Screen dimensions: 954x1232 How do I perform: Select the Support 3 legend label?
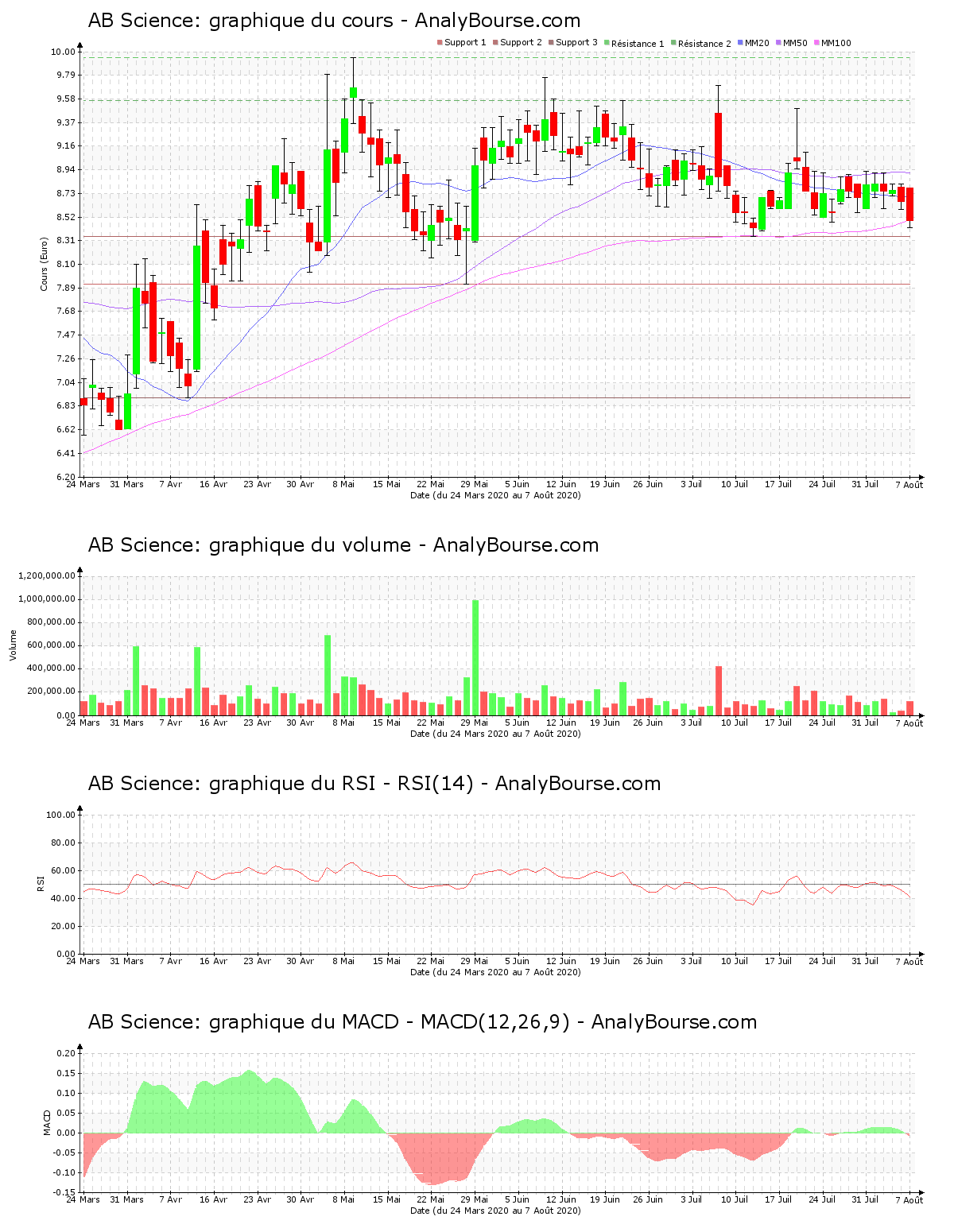[576, 43]
